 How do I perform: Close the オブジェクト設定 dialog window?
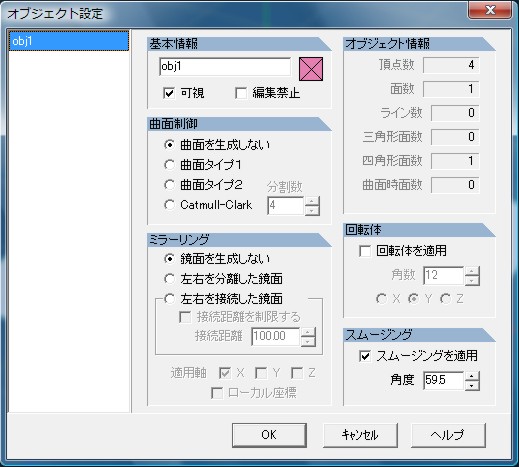pyautogui.click(x=490, y=10)
